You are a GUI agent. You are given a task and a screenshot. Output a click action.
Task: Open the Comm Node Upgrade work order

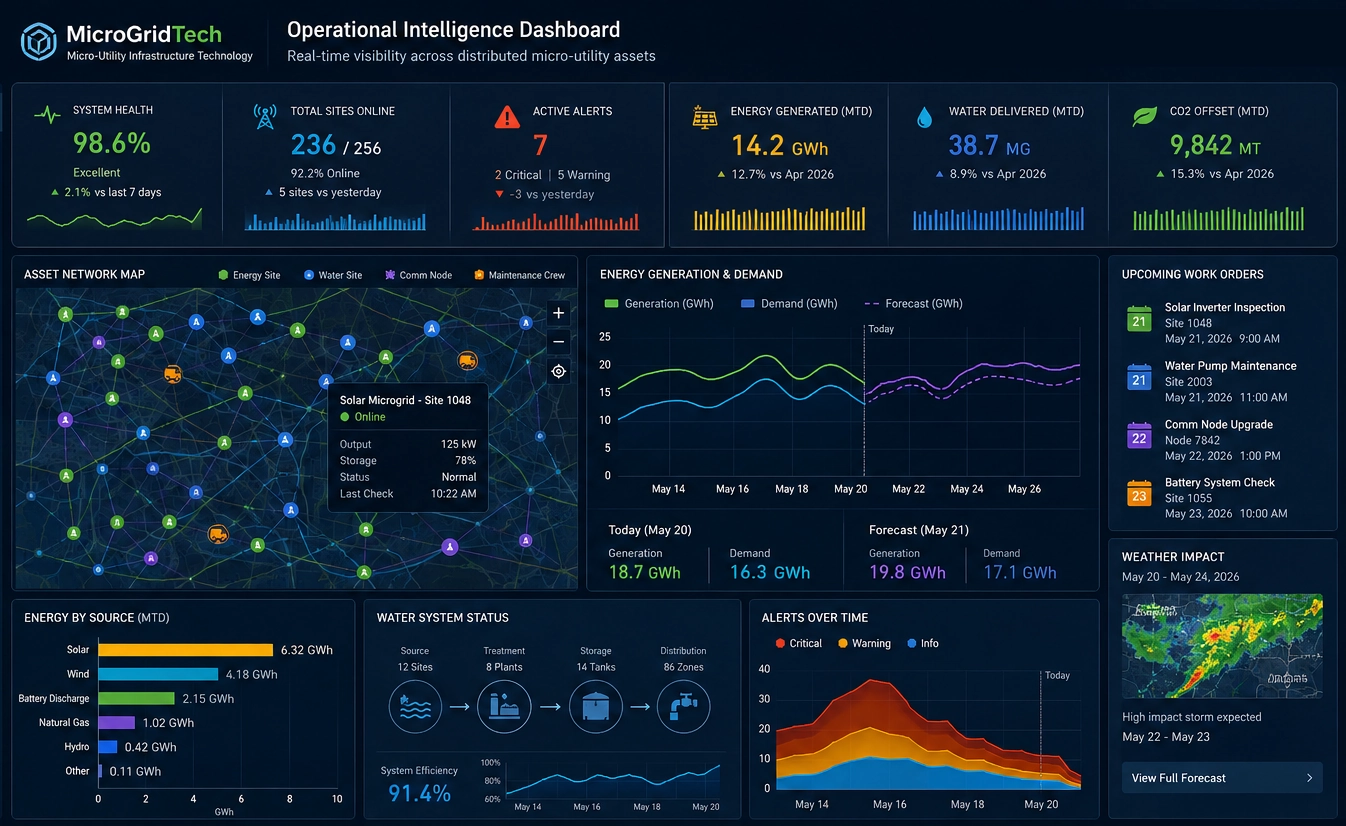(1224, 440)
